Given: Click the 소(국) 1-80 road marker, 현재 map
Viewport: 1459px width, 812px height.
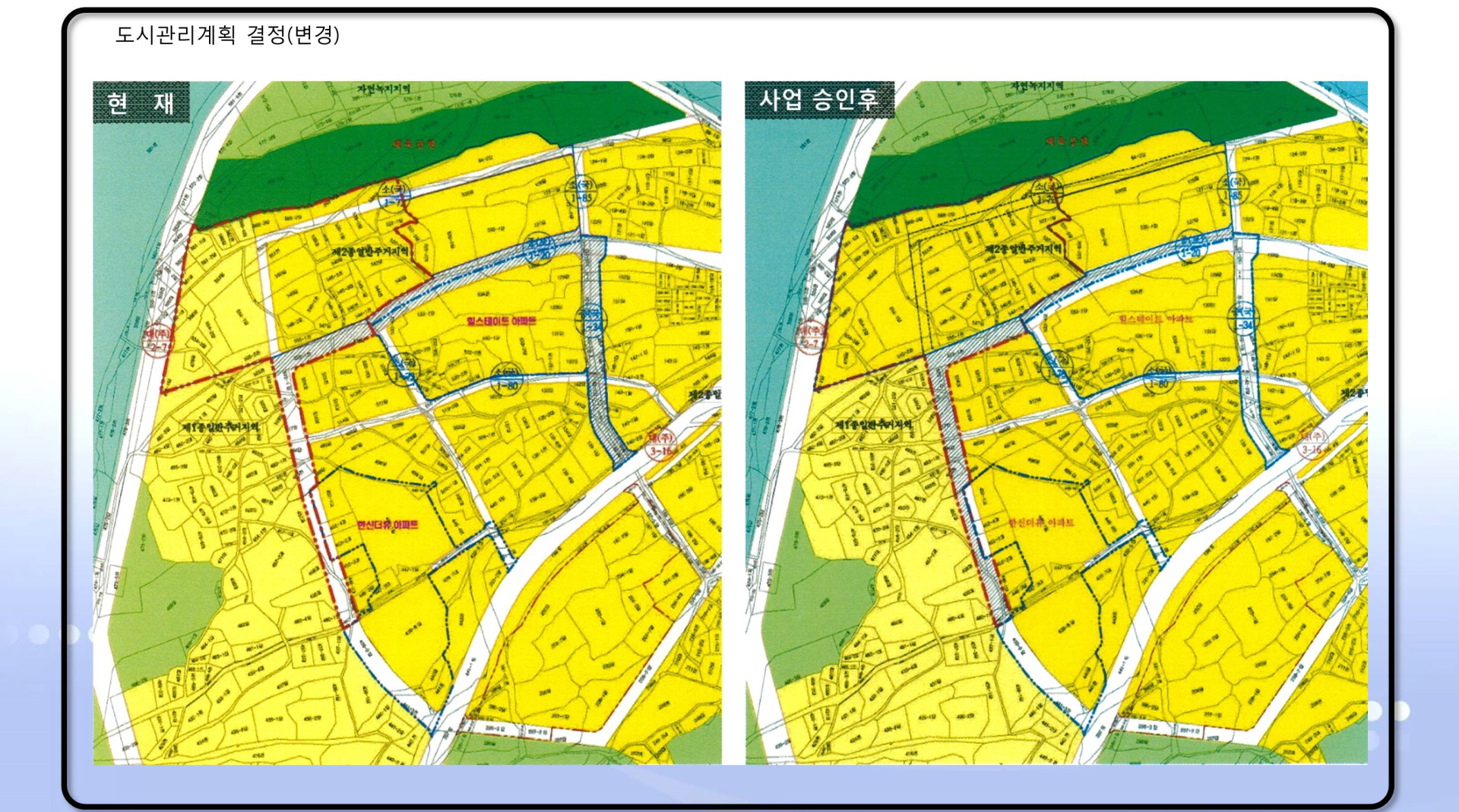Looking at the screenshot, I should 506,379.
